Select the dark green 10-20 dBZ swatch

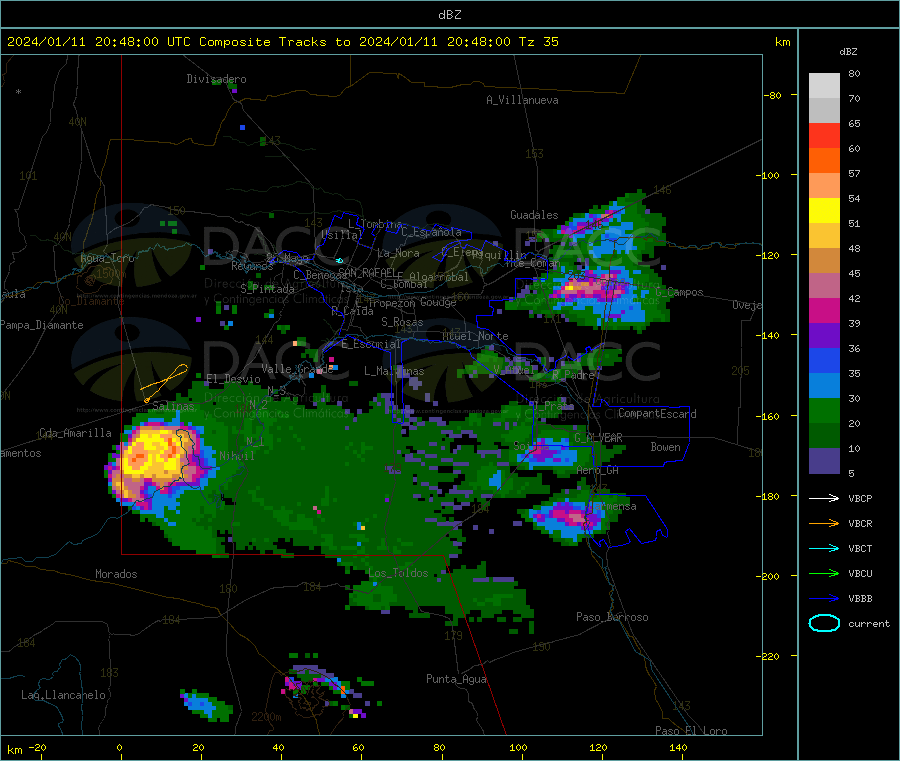(x=824, y=436)
